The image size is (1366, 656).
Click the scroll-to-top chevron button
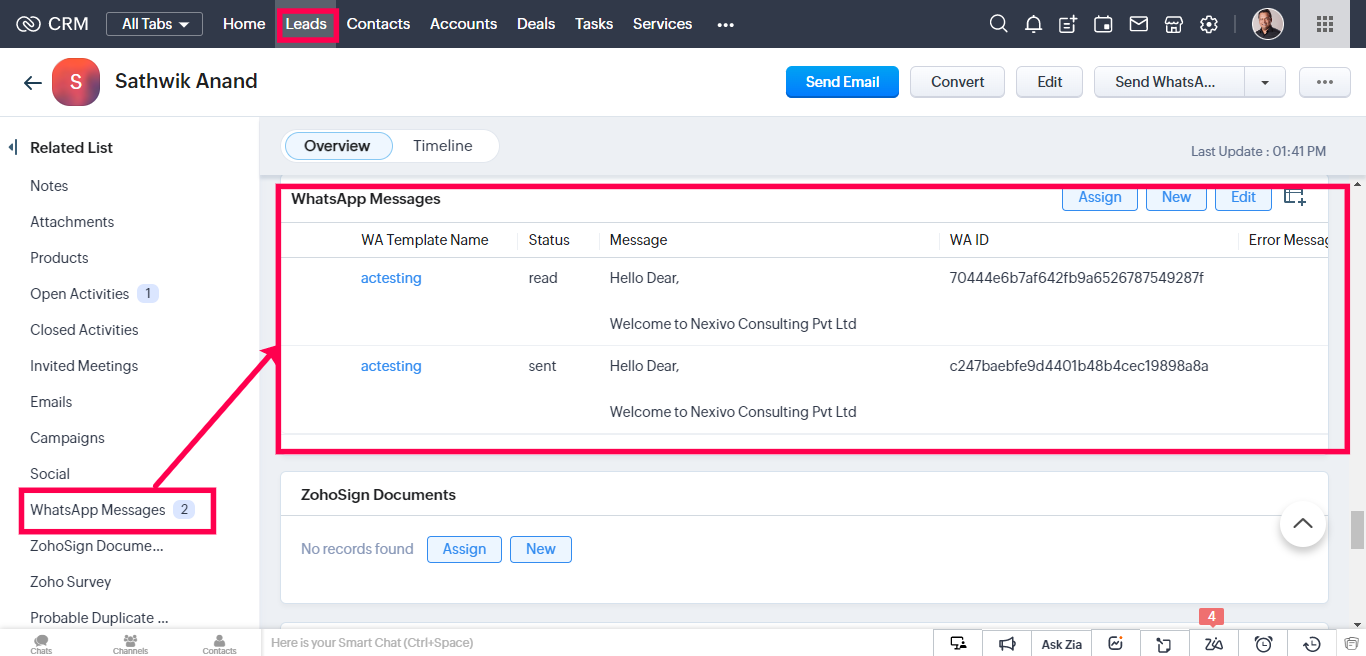click(1302, 523)
